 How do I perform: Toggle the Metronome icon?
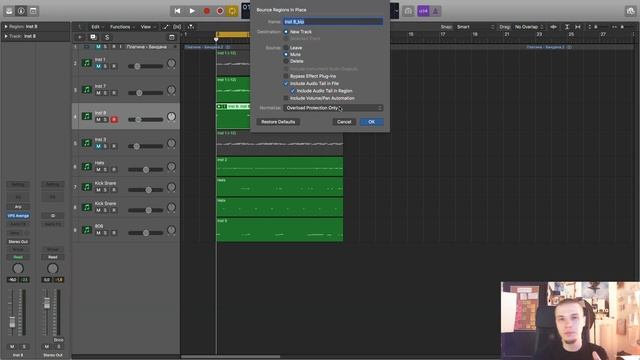[x=435, y=11]
